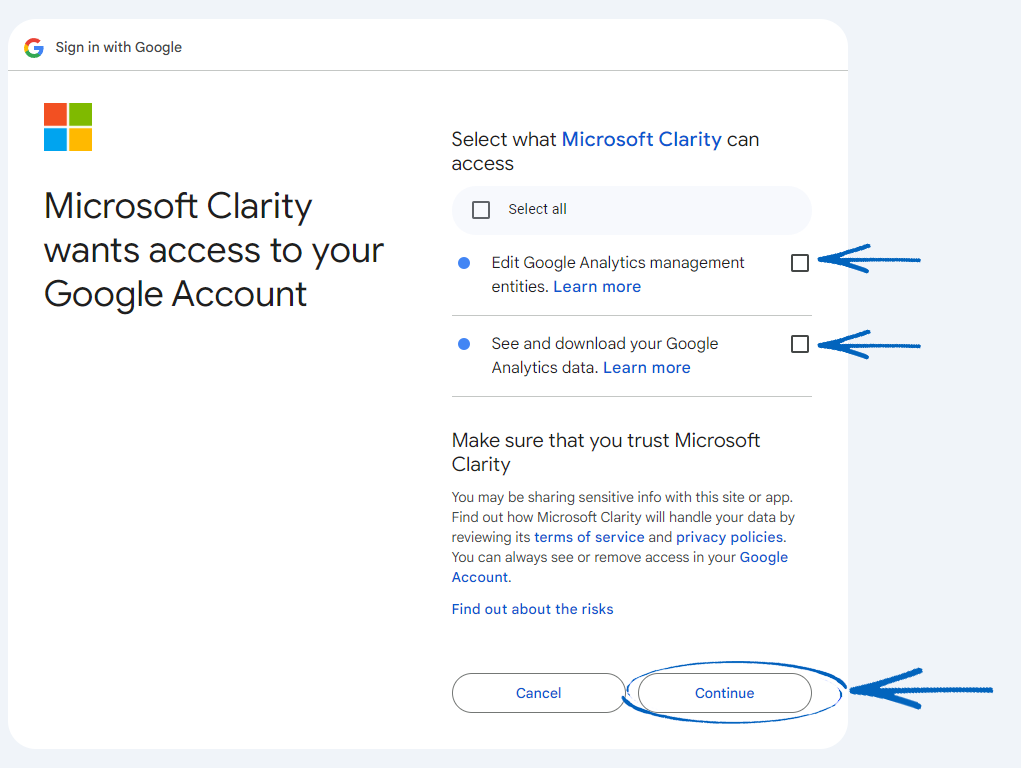Open the terms of service link
The height and width of the screenshot is (768, 1021).
589,537
